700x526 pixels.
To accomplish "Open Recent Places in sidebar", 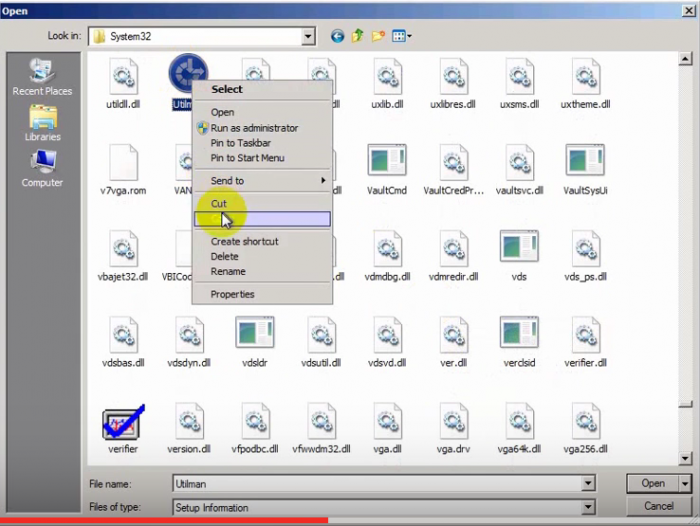I will pos(42,77).
